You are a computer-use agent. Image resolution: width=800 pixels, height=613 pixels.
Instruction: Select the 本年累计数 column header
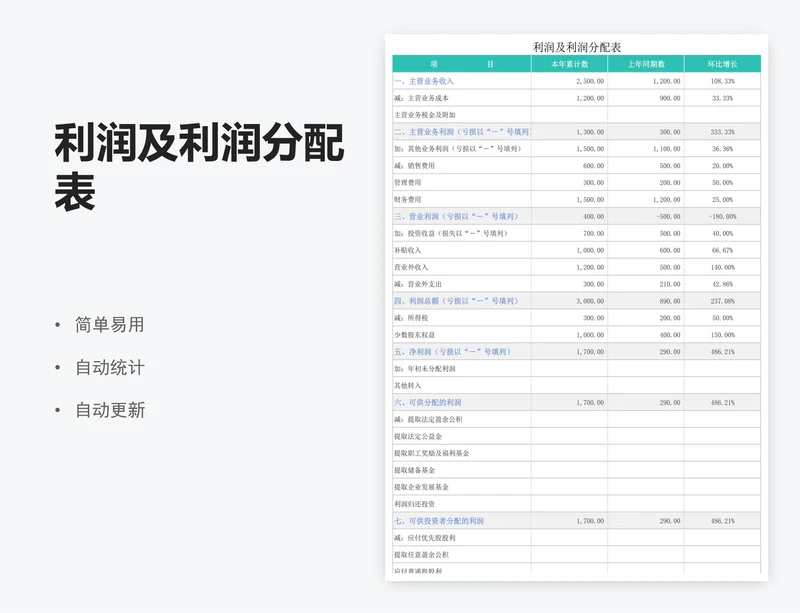(x=569, y=64)
